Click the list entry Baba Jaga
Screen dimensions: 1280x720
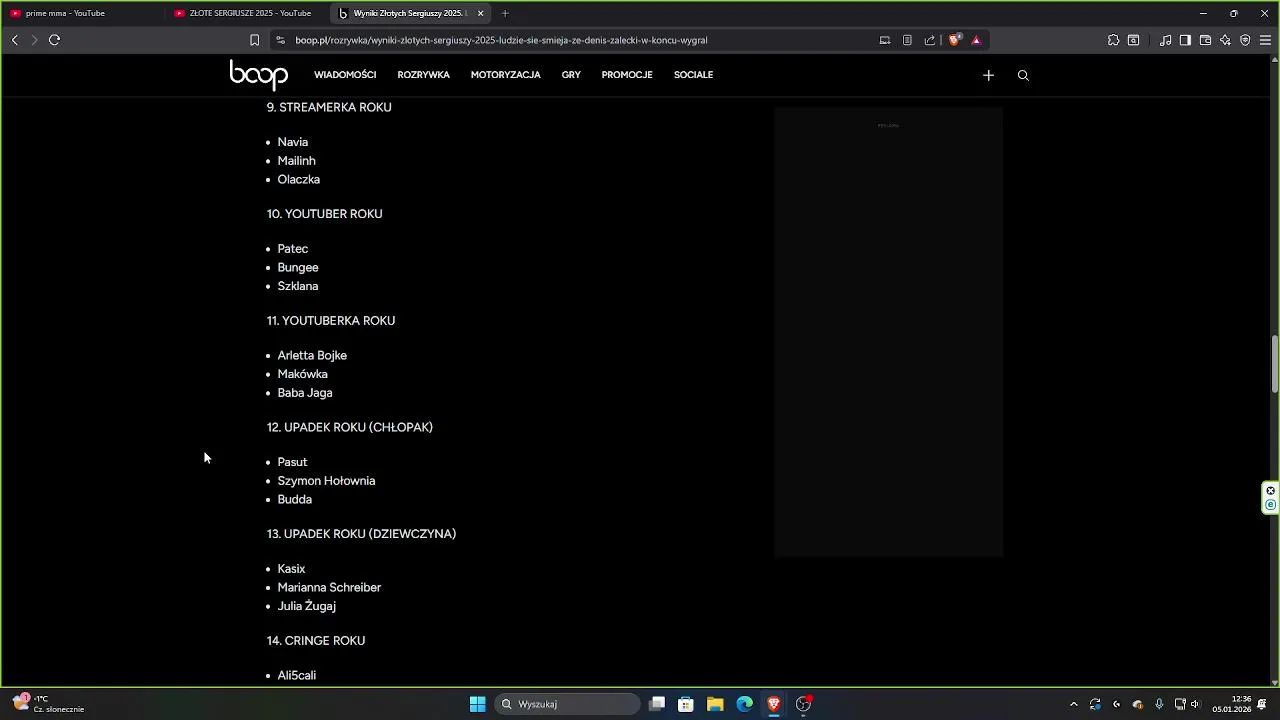pyautogui.click(x=305, y=393)
